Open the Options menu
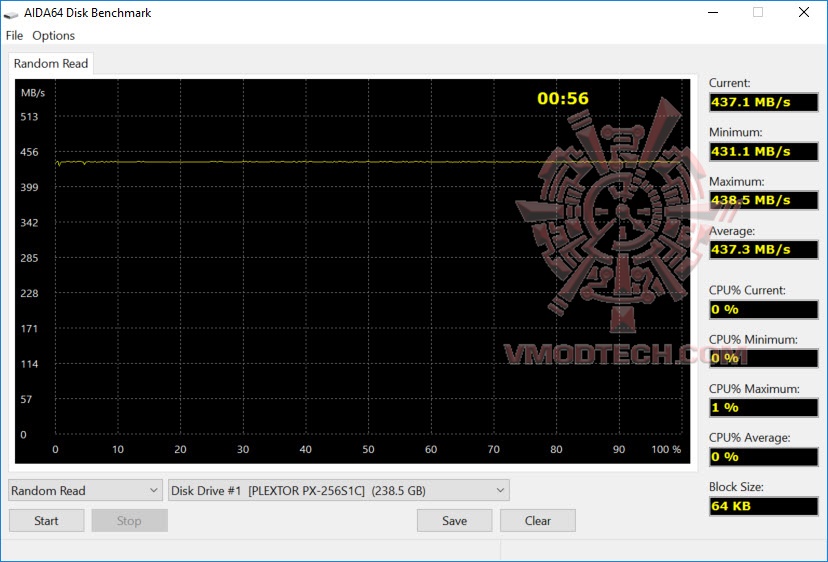Viewport: 828px width, 562px height. (x=53, y=35)
